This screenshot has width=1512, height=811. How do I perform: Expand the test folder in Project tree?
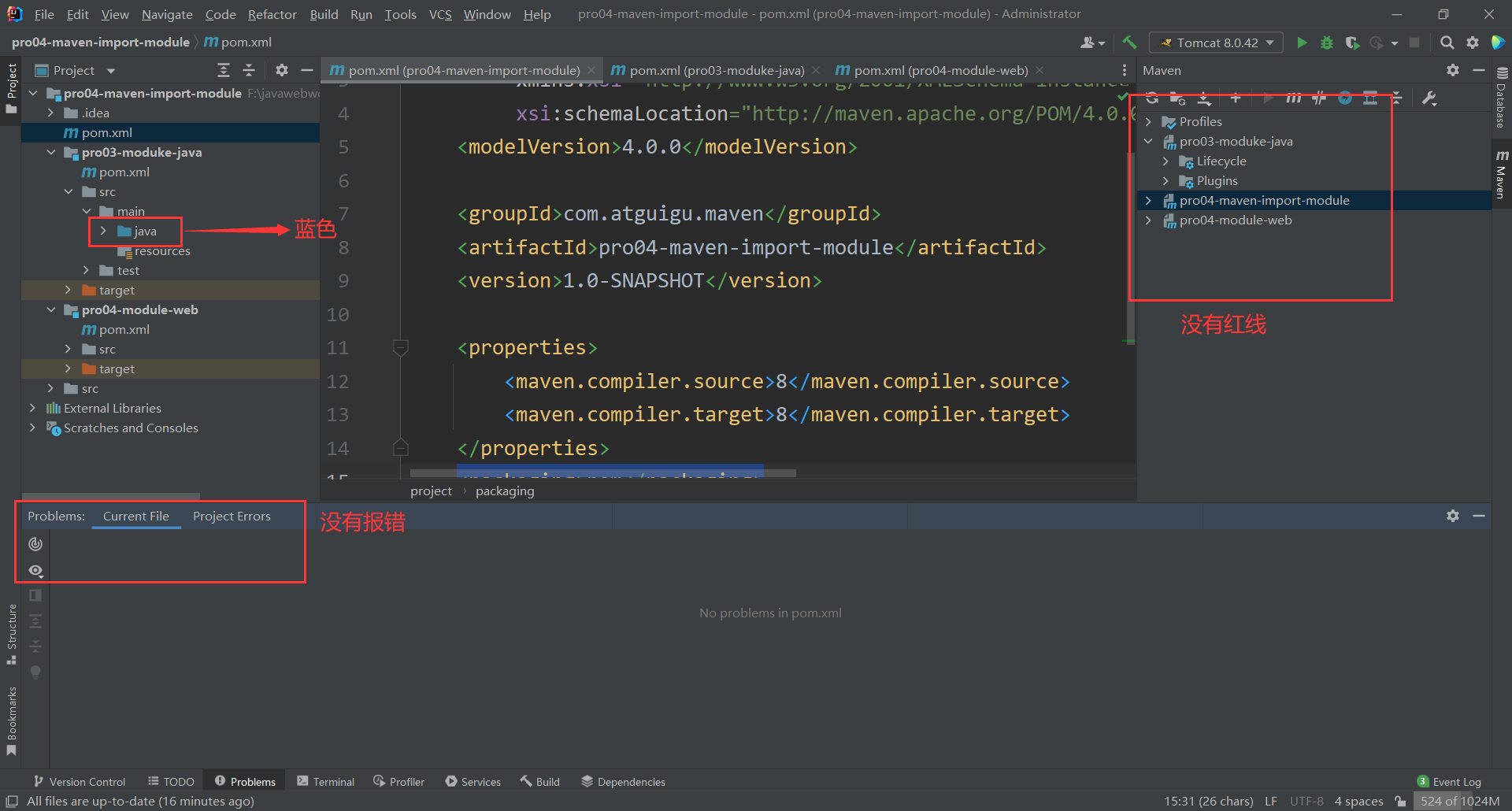(86, 270)
